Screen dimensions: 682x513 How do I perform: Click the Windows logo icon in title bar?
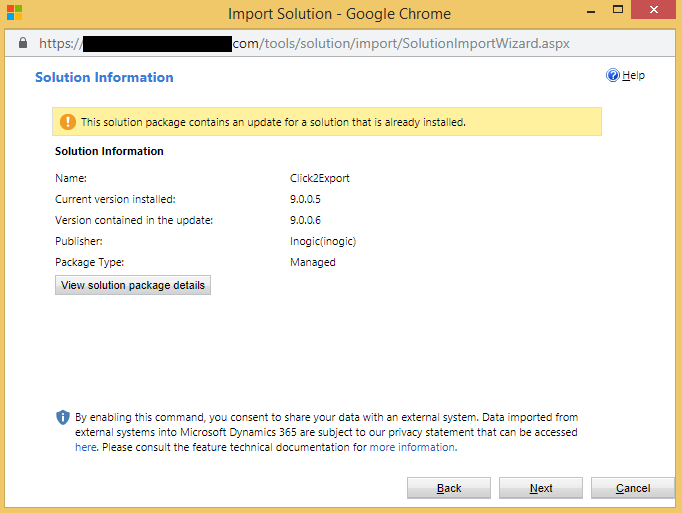click(14, 13)
